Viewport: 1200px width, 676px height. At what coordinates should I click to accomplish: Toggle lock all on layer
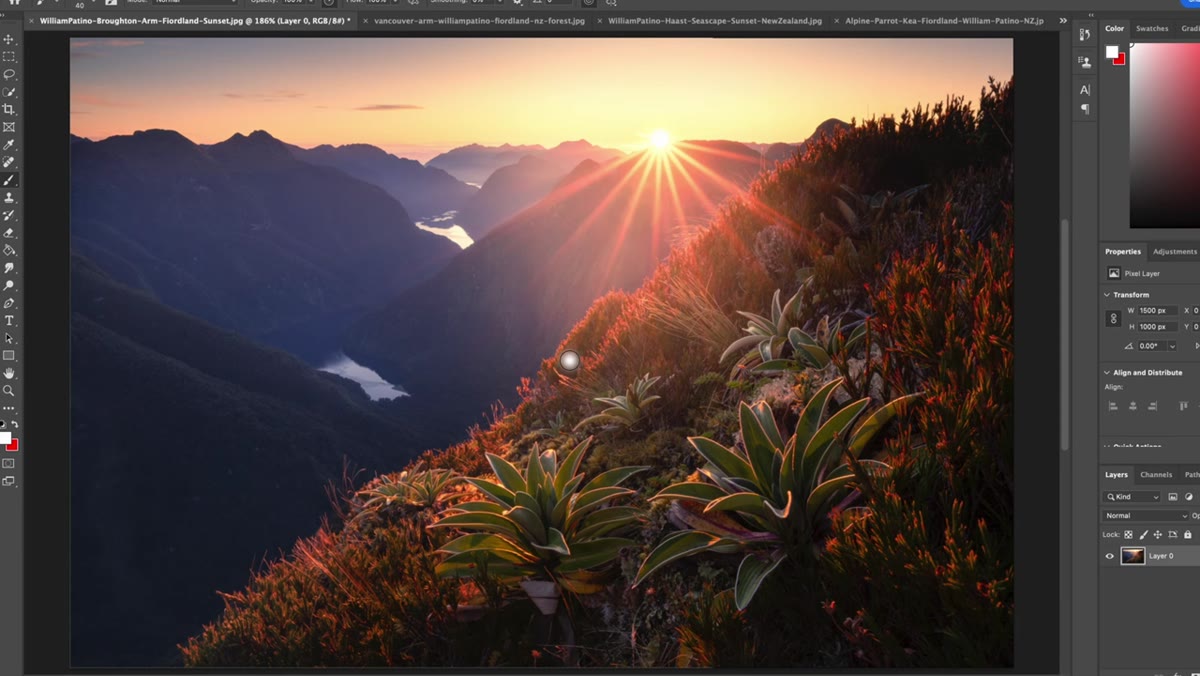click(x=1188, y=535)
